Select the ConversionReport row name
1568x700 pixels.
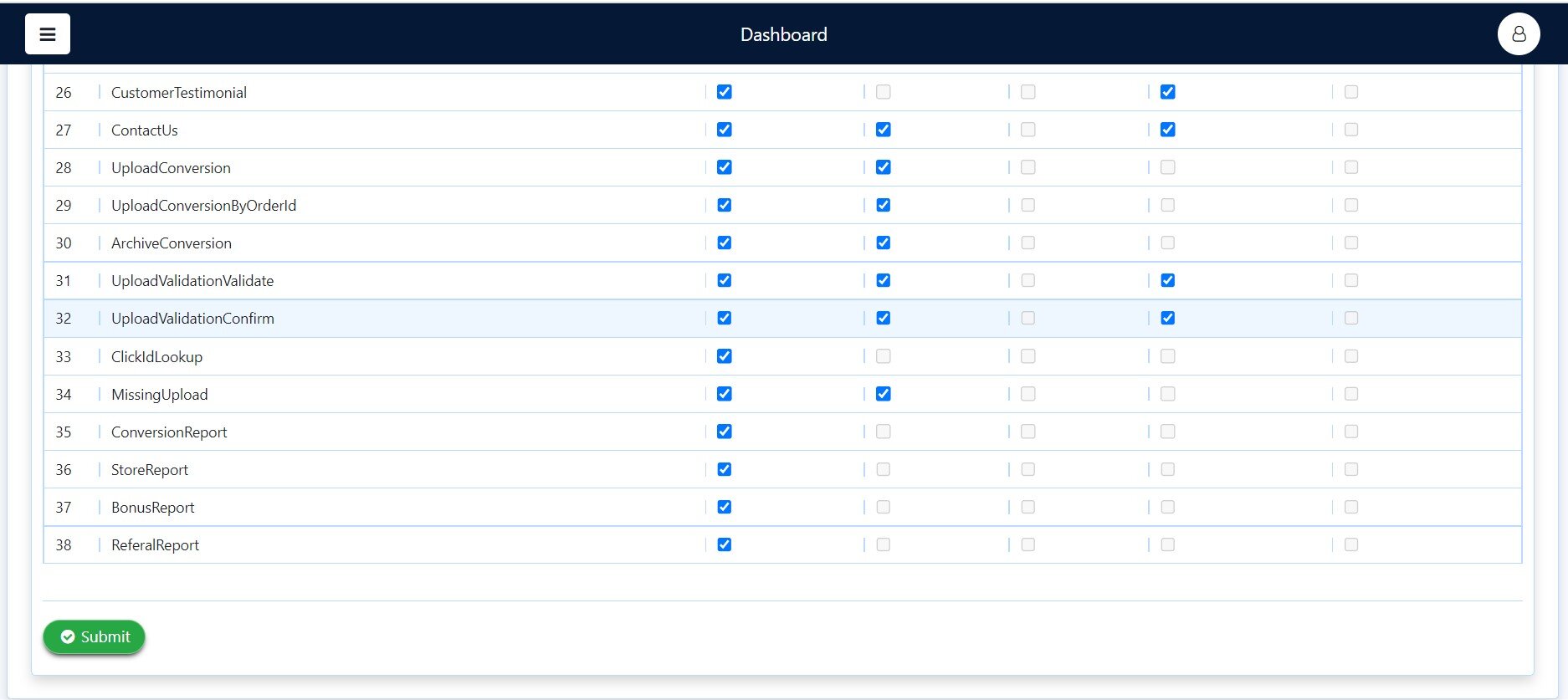[x=169, y=432]
